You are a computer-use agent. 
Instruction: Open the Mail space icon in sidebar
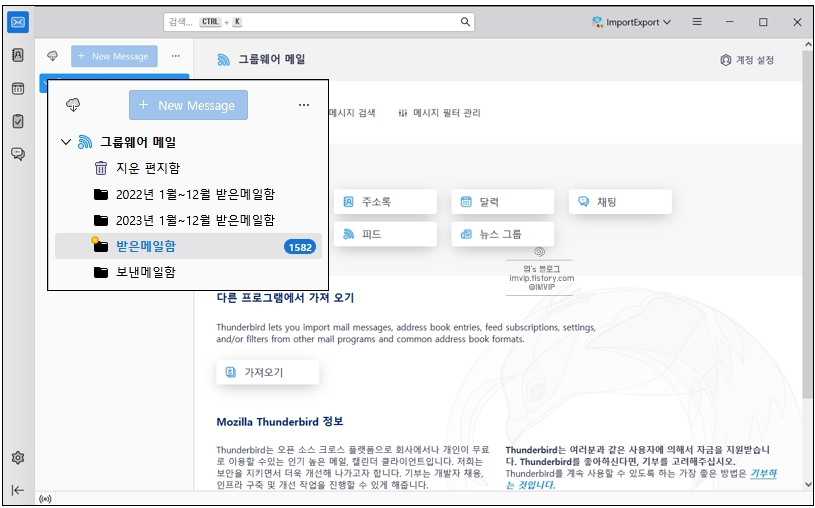click(x=18, y=22)
